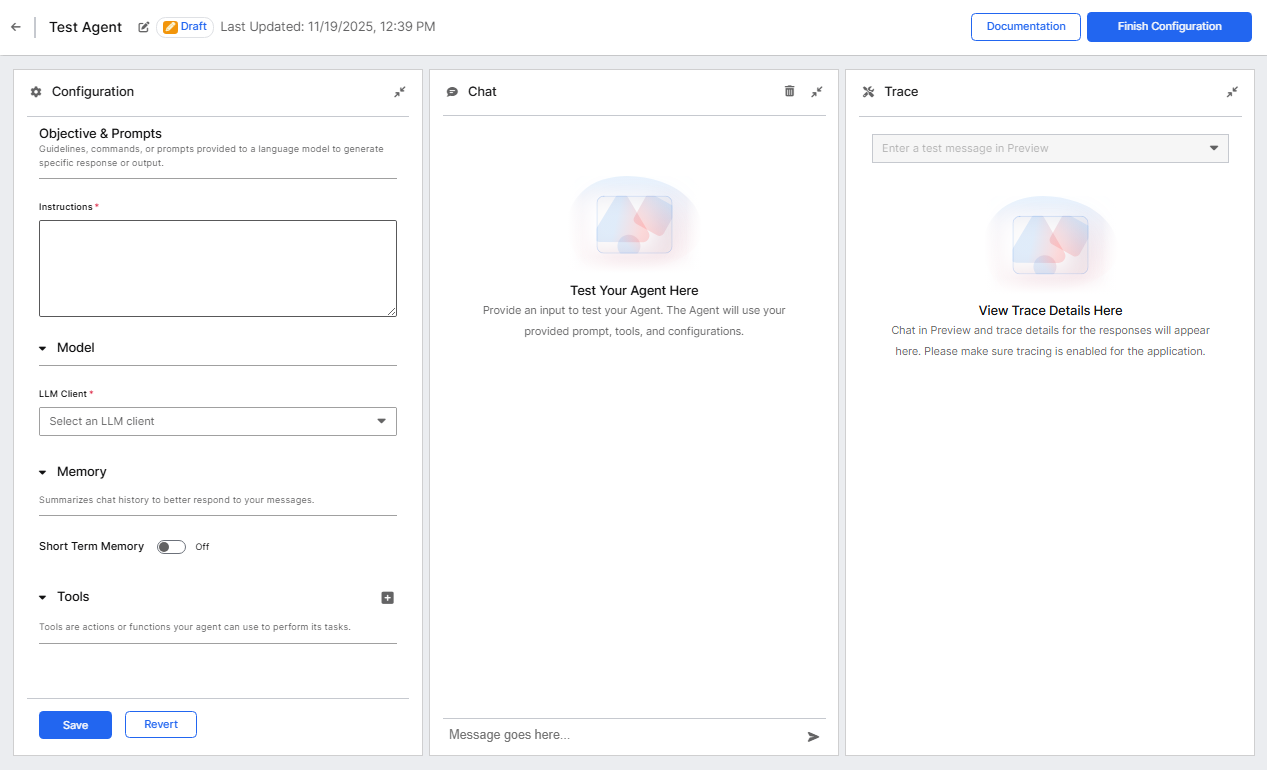Collapse the Model section
Image resolution: width=1267 pixels, height=770 pixels.
click(x=43, y=348)
